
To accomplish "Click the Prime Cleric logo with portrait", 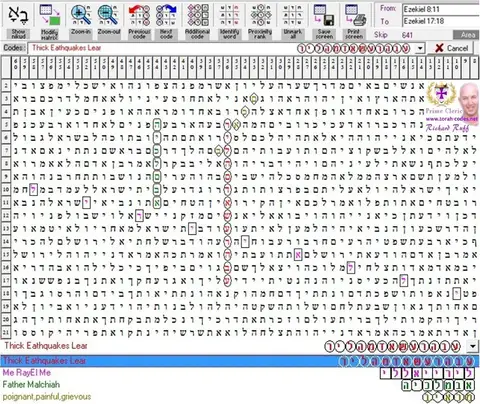I will coord(452,107).
